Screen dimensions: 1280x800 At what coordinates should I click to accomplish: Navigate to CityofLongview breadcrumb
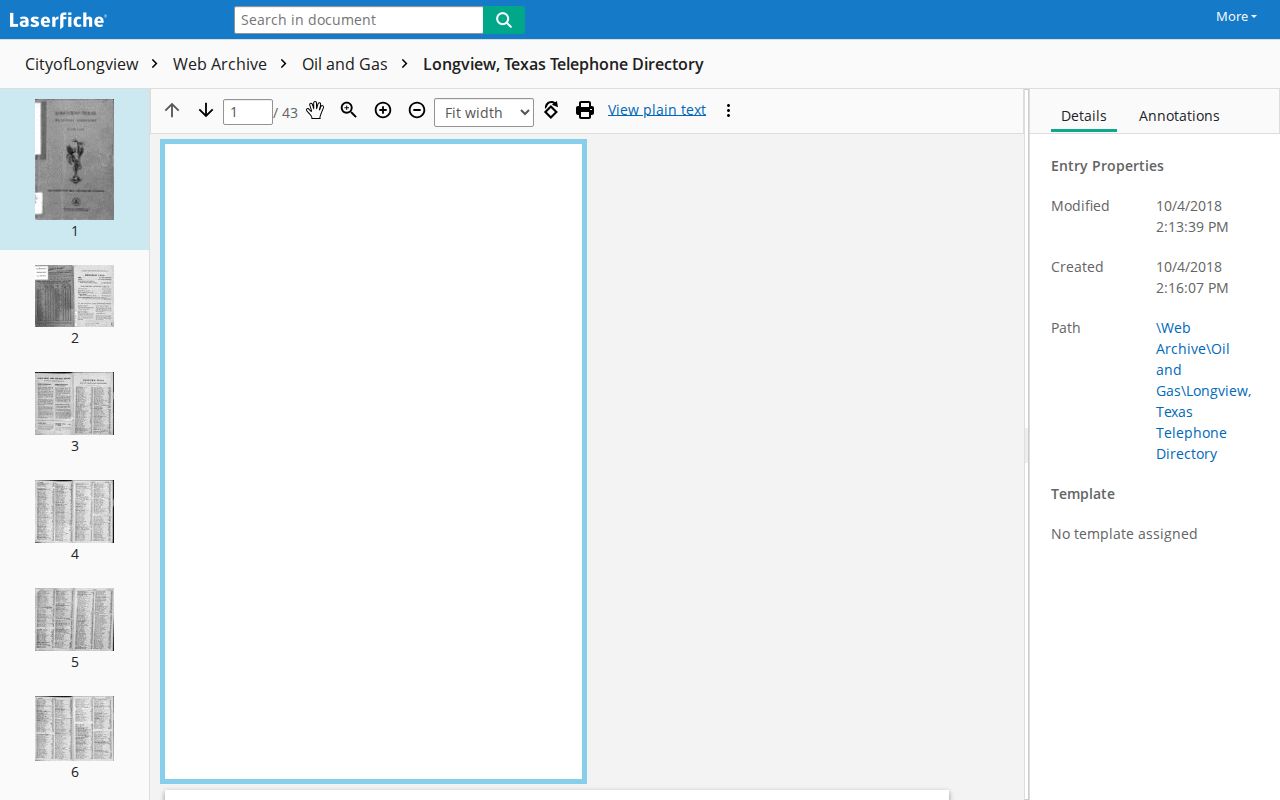(82, 64)
